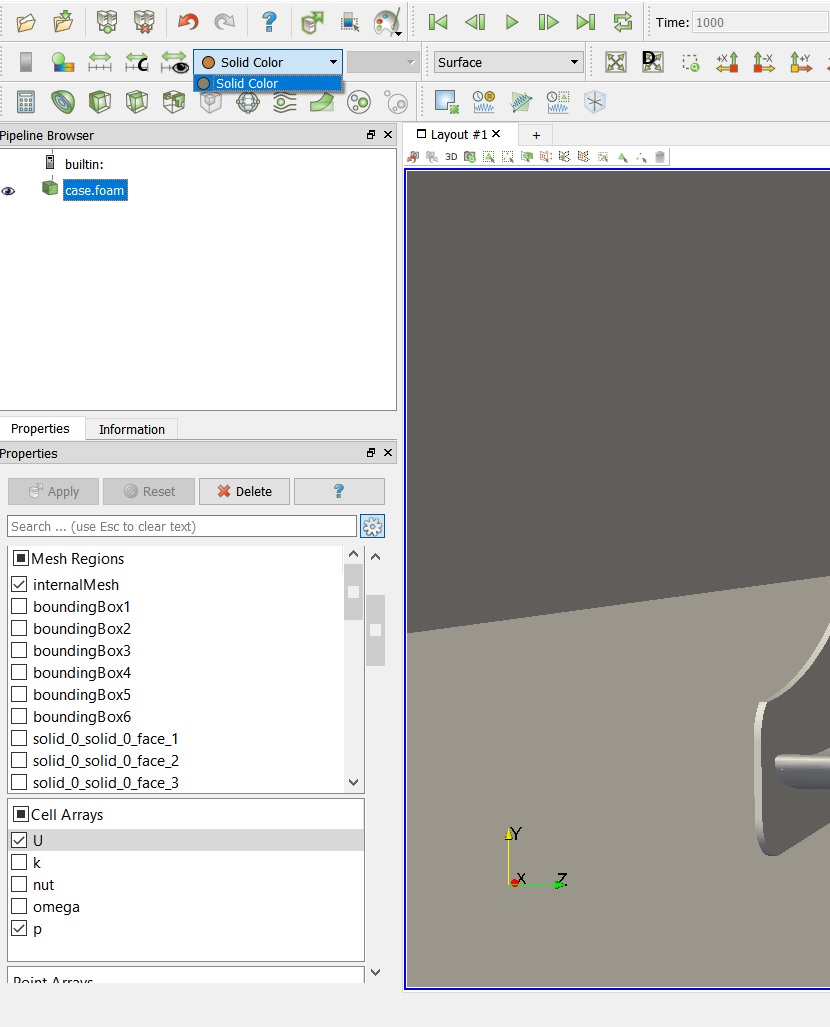
Task: Click the Reset Camera icon
Action: tap(616, 62)
